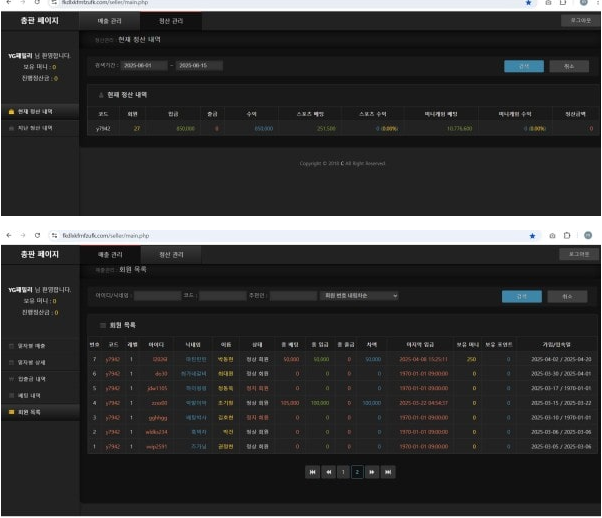Switch to 매출 관리 tab on settlement page

(x=110, y=20)
